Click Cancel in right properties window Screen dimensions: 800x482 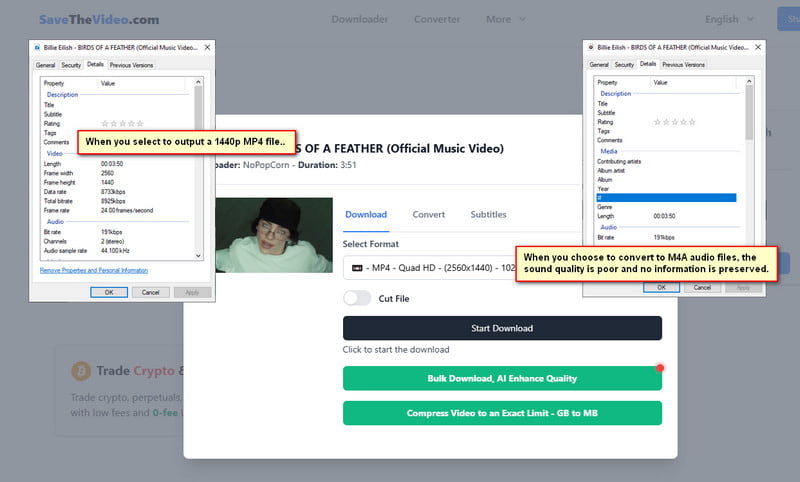(x=702, y=287)
